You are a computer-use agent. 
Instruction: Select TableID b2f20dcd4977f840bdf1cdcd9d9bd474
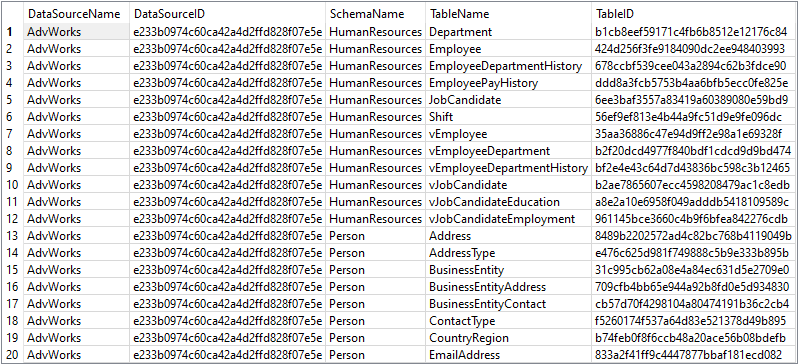(693, 151)
